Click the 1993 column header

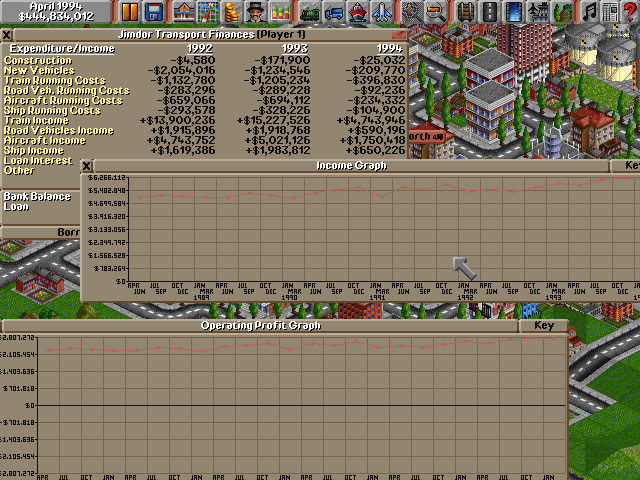294,49
